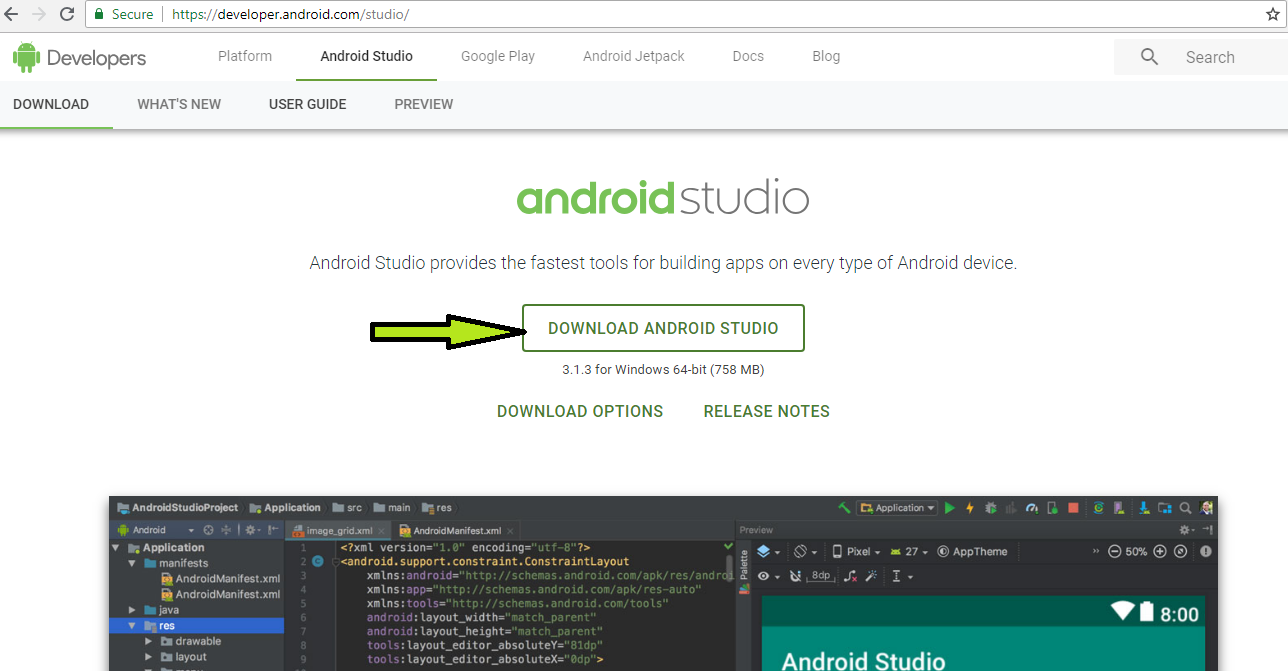1288x671 pixels.
Task: Click the search magnifier icon
Action: (x=1149, y=57)
